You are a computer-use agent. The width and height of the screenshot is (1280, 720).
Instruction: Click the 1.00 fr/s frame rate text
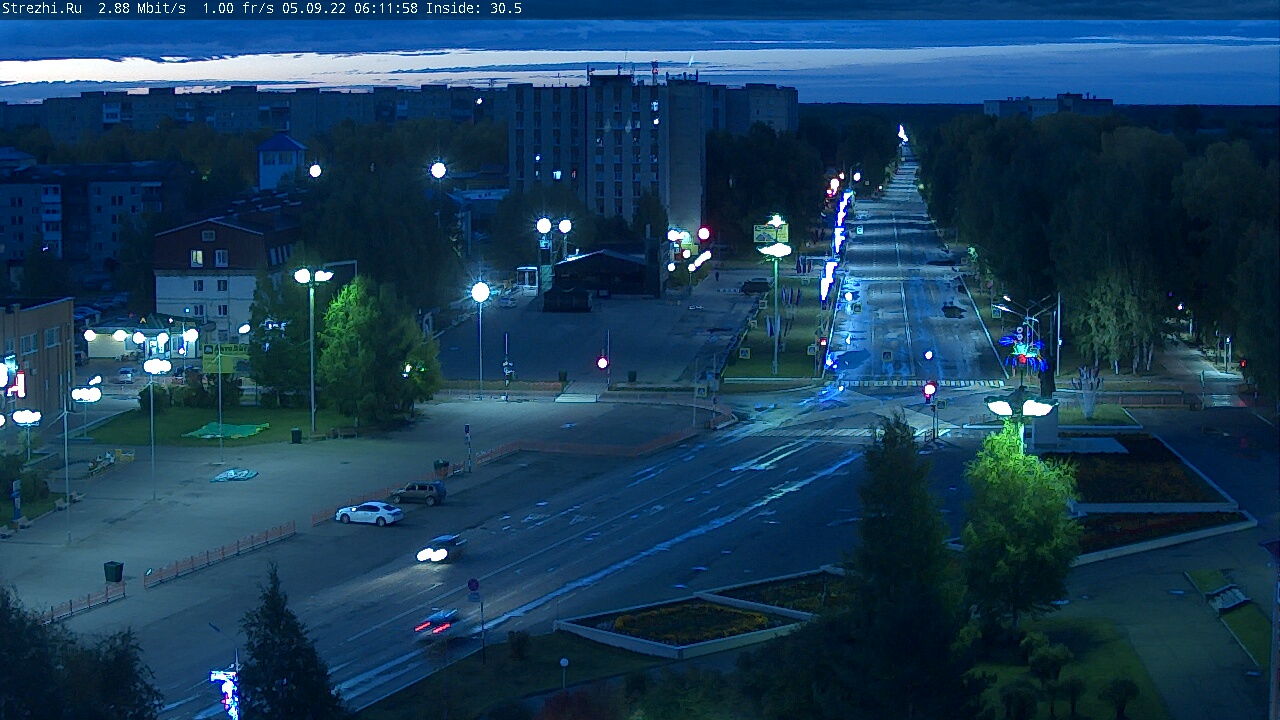pyautogui.click(x=238, y=8)
